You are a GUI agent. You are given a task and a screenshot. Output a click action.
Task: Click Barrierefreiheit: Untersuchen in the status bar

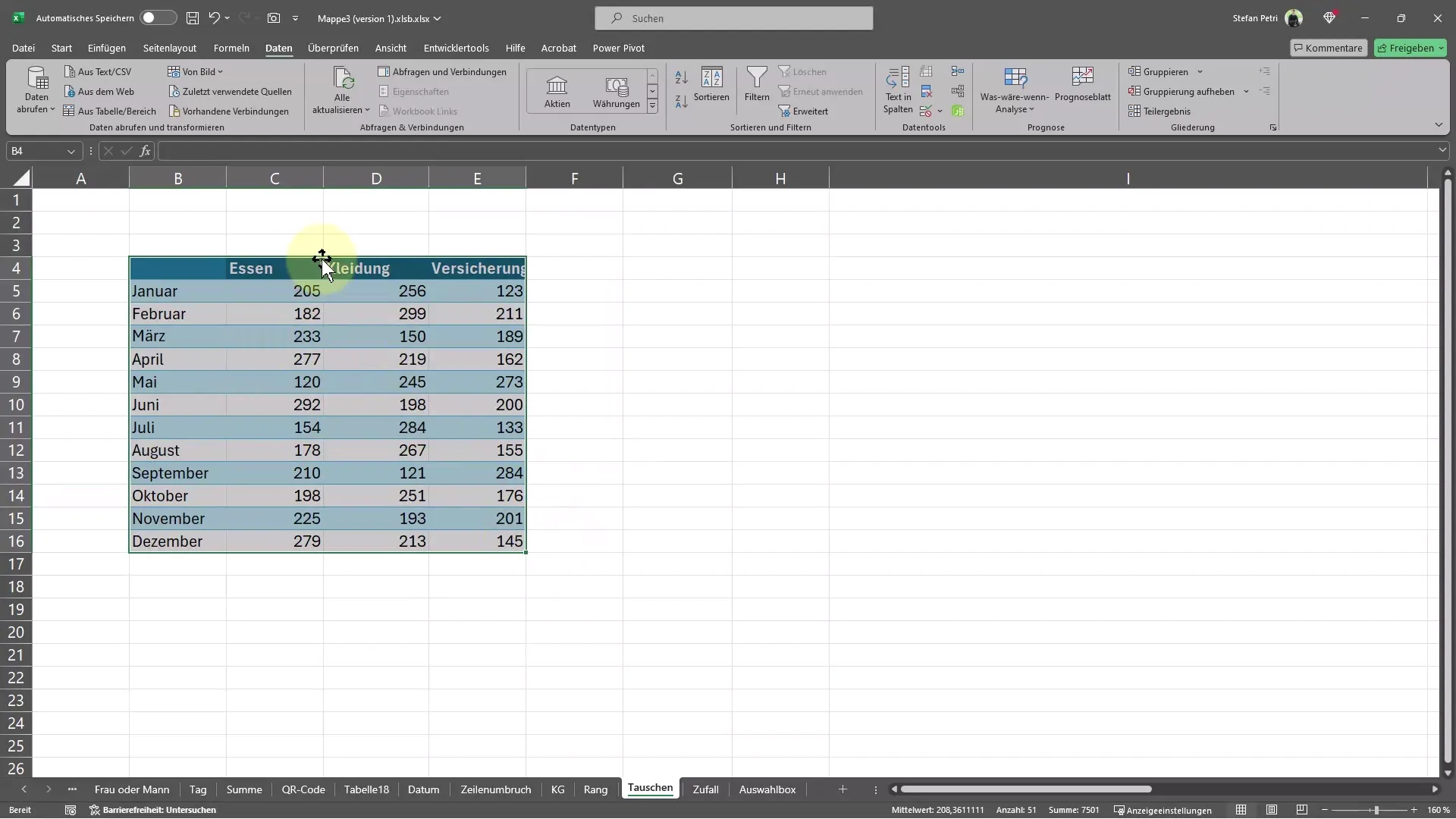(x=153, y=810)
